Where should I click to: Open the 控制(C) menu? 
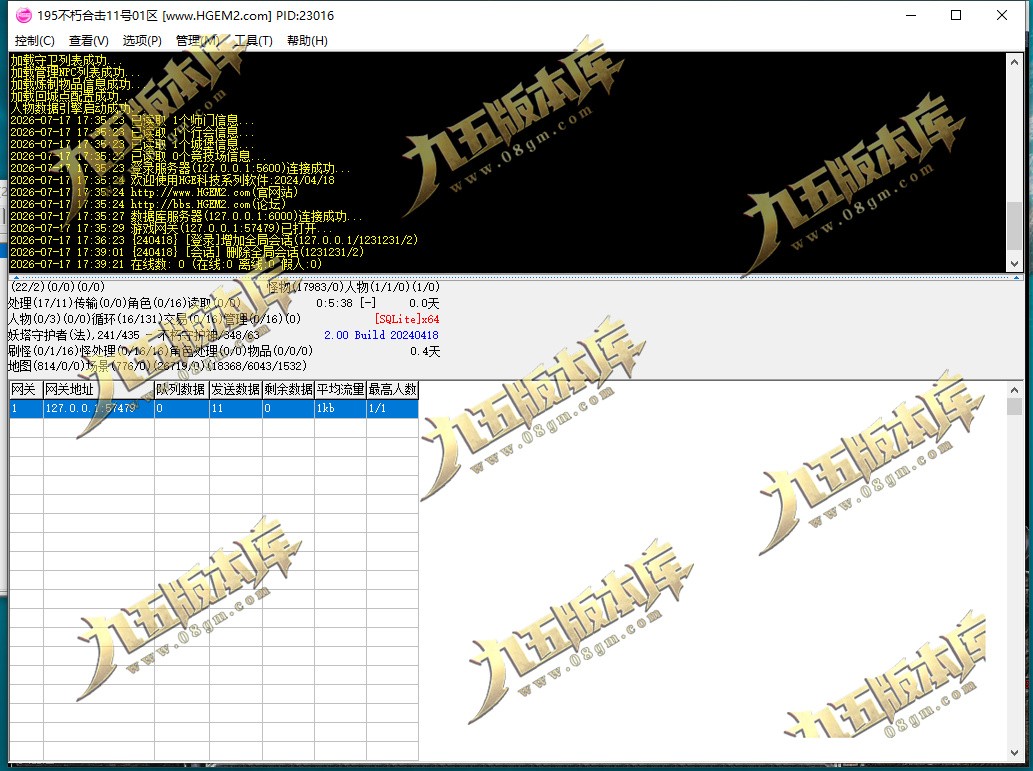tap(34, 41)
